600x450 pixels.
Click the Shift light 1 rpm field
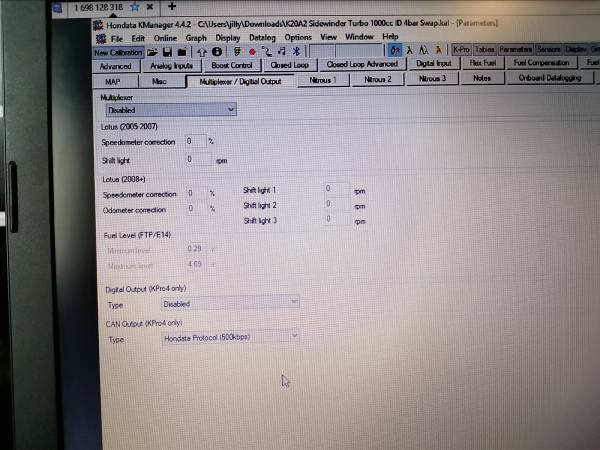(335, 188)
